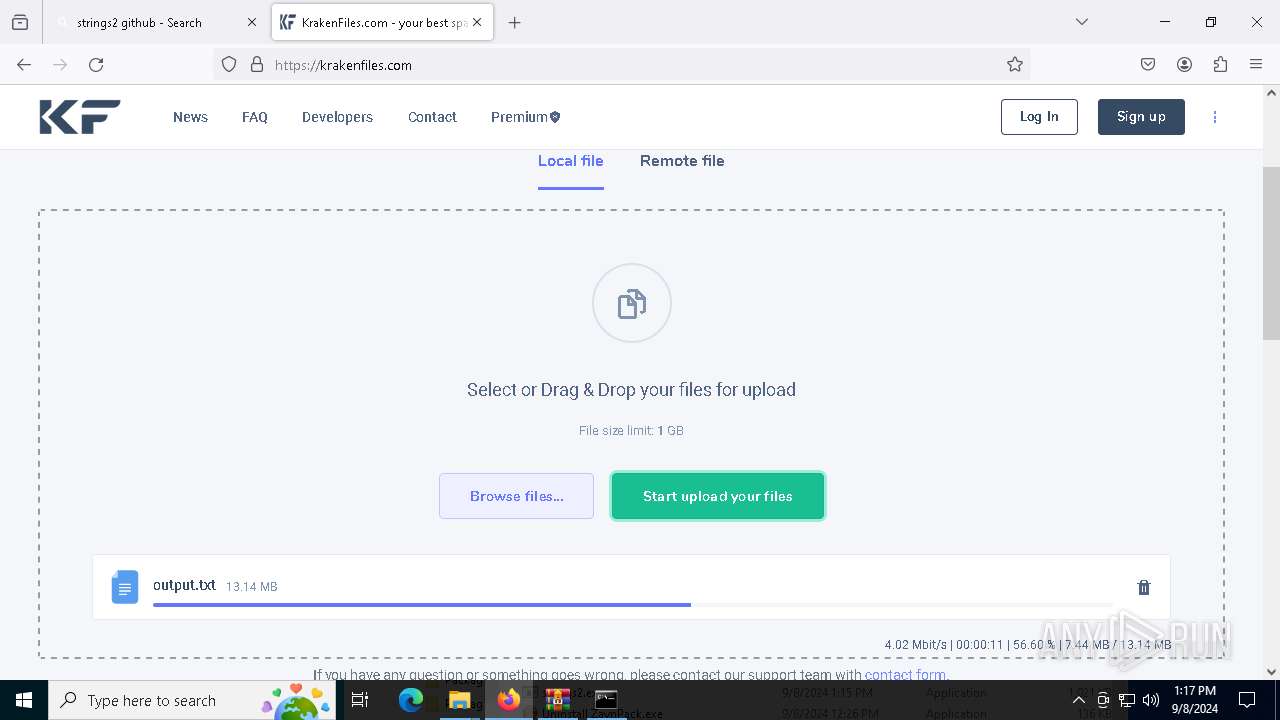1280x720 pixels.
Task: Open the volume control in system tray
Action: tap(1151, 700)
